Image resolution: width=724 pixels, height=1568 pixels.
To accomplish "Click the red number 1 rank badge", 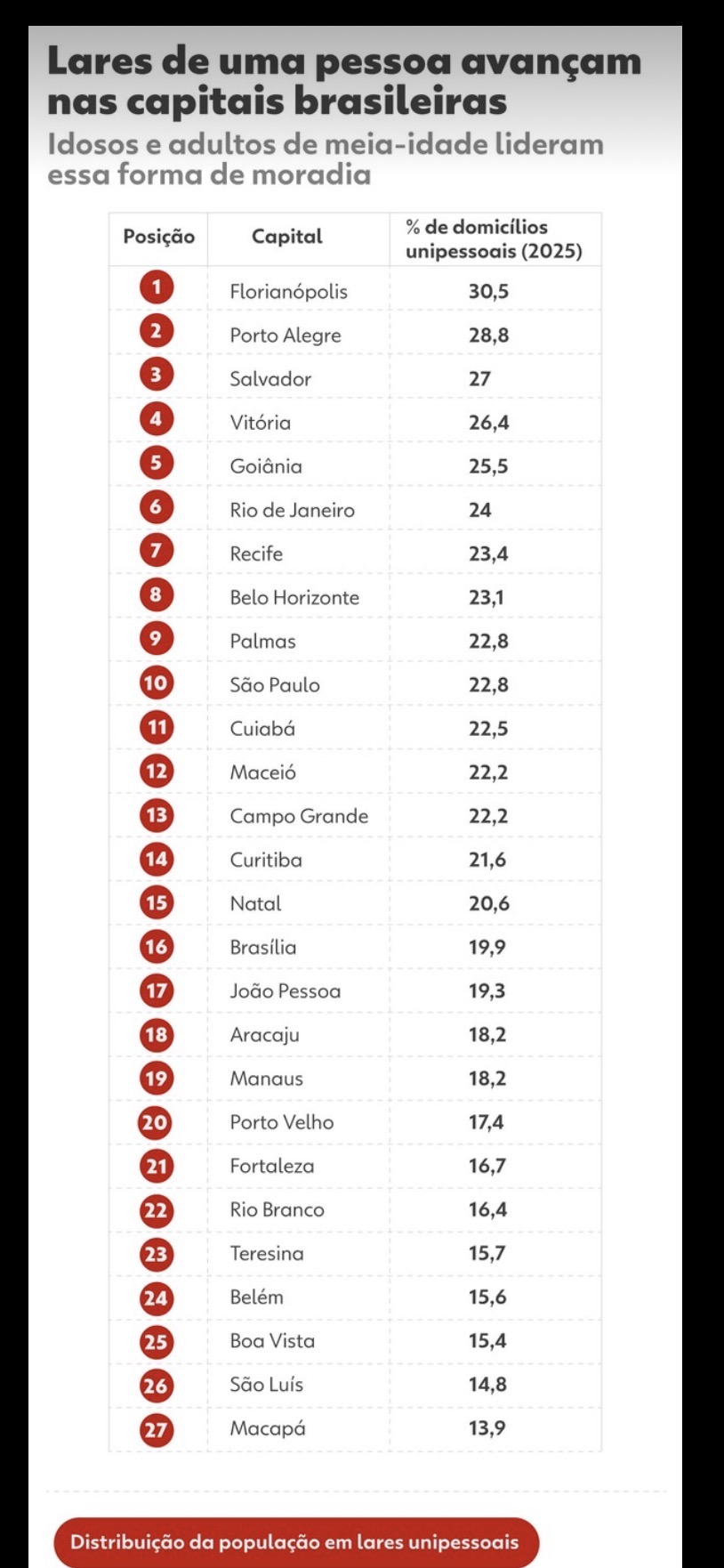I will point(157,287).
